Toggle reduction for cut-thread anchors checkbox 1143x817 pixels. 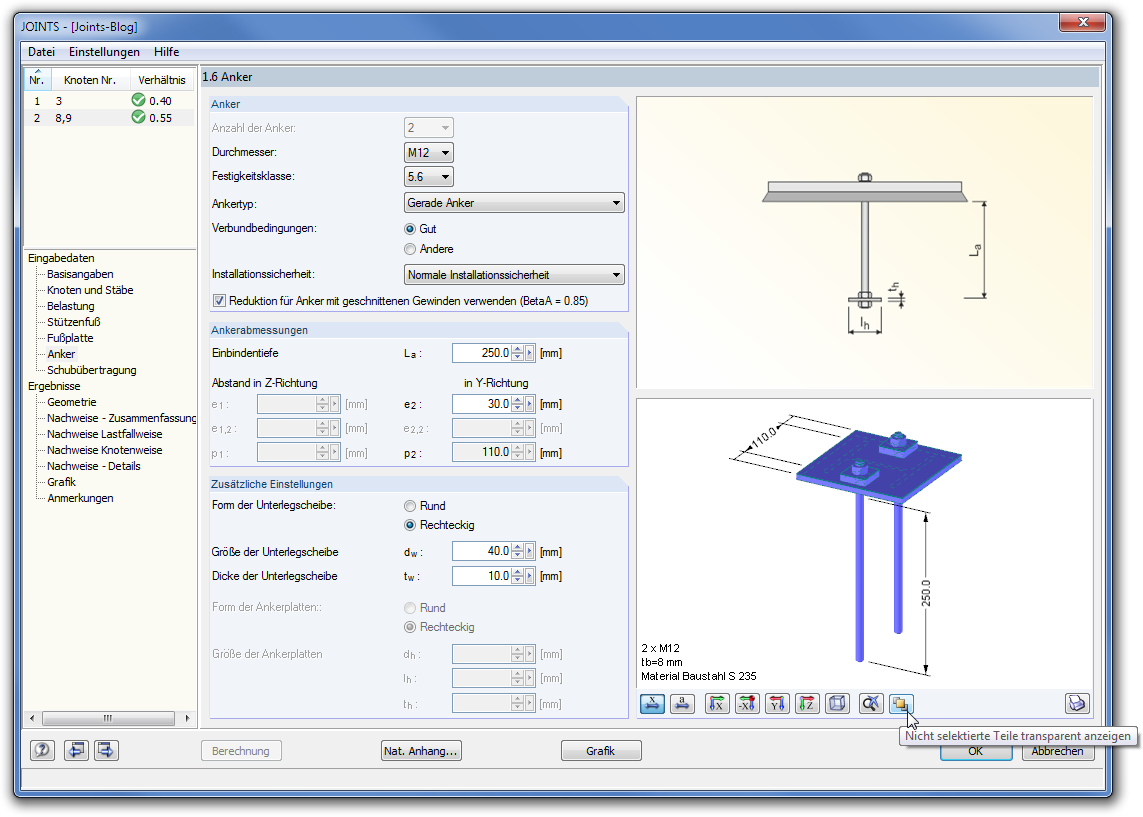click(219, 300)
